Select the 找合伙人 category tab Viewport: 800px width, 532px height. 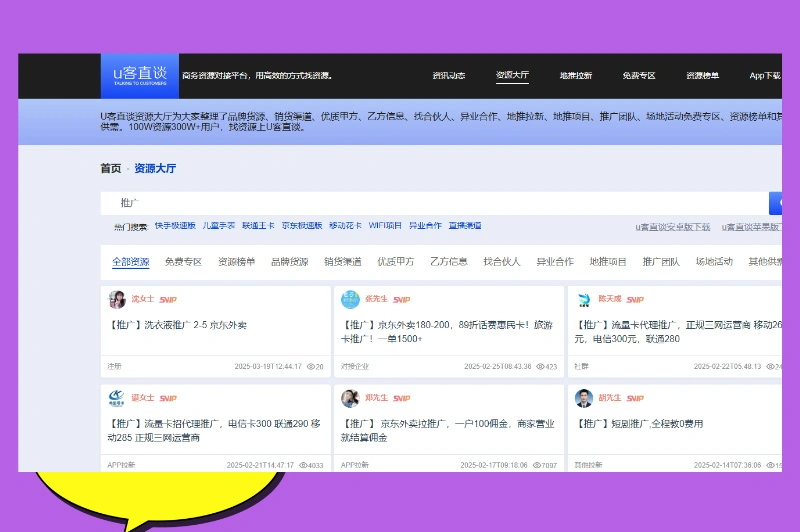(502, 262)
